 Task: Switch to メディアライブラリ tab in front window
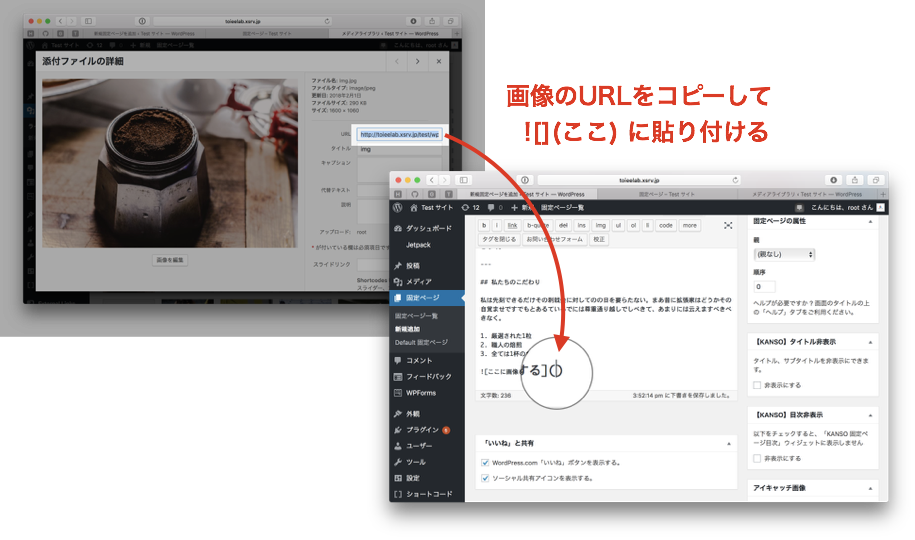(x=806, y=194)
